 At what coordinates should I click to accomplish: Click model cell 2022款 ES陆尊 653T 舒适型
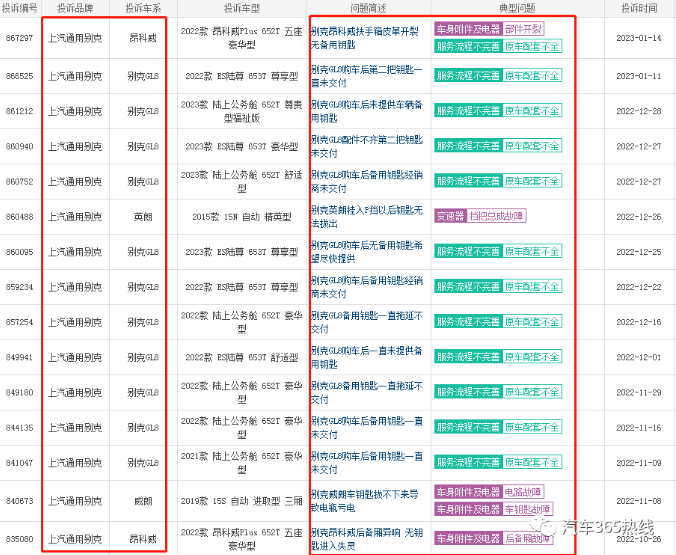coord(242,357)
